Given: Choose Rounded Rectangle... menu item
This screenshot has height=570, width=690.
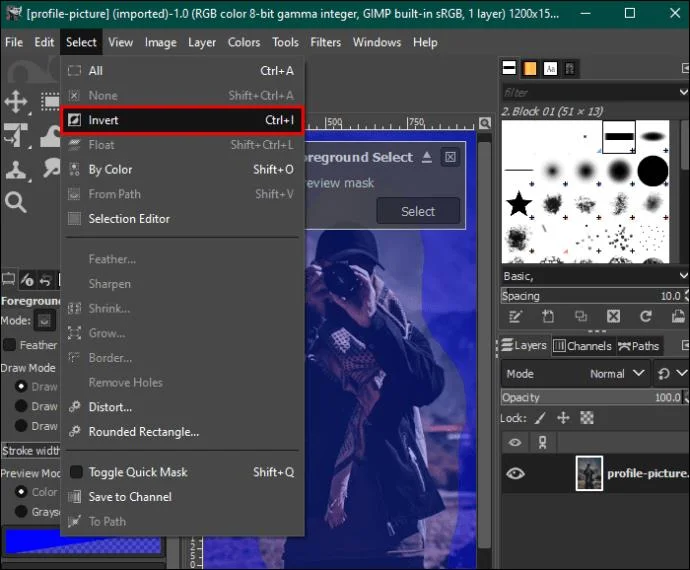Looking at the screenshot, I should click(182, 432).
